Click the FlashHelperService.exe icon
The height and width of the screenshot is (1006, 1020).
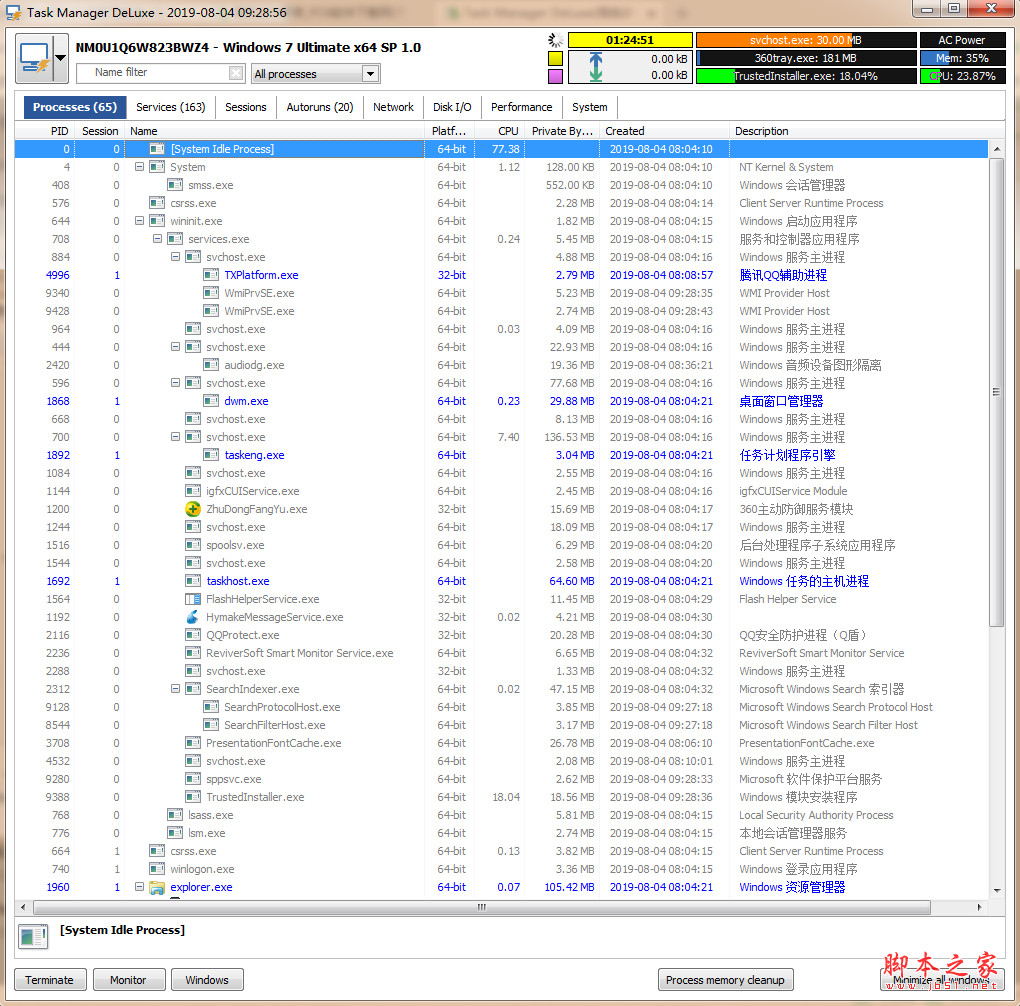(193, 599)
